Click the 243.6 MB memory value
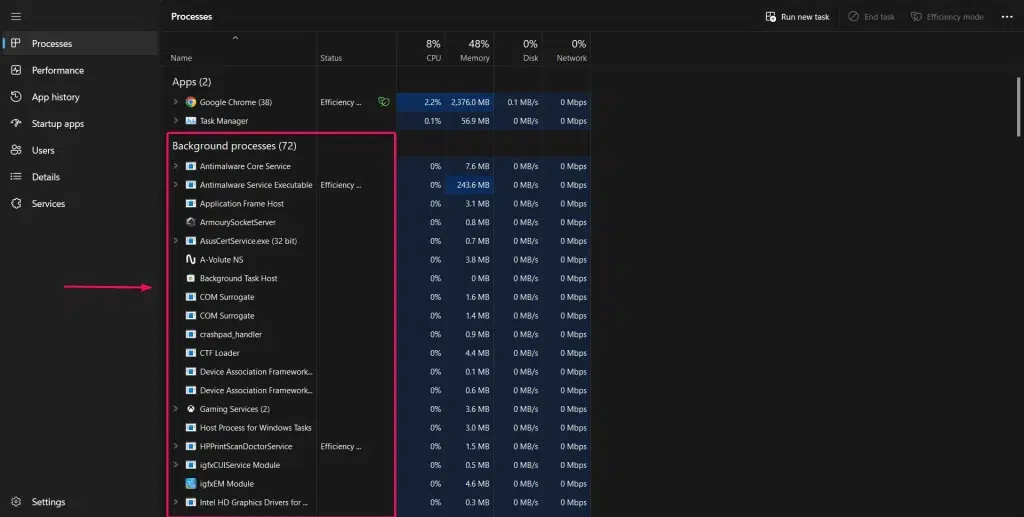The width and height of the screenshot is (1024, 517). (x=473, y=185)
